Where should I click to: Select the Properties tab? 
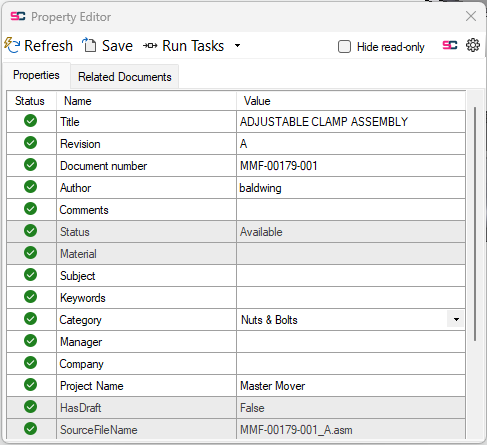[36, 75]
